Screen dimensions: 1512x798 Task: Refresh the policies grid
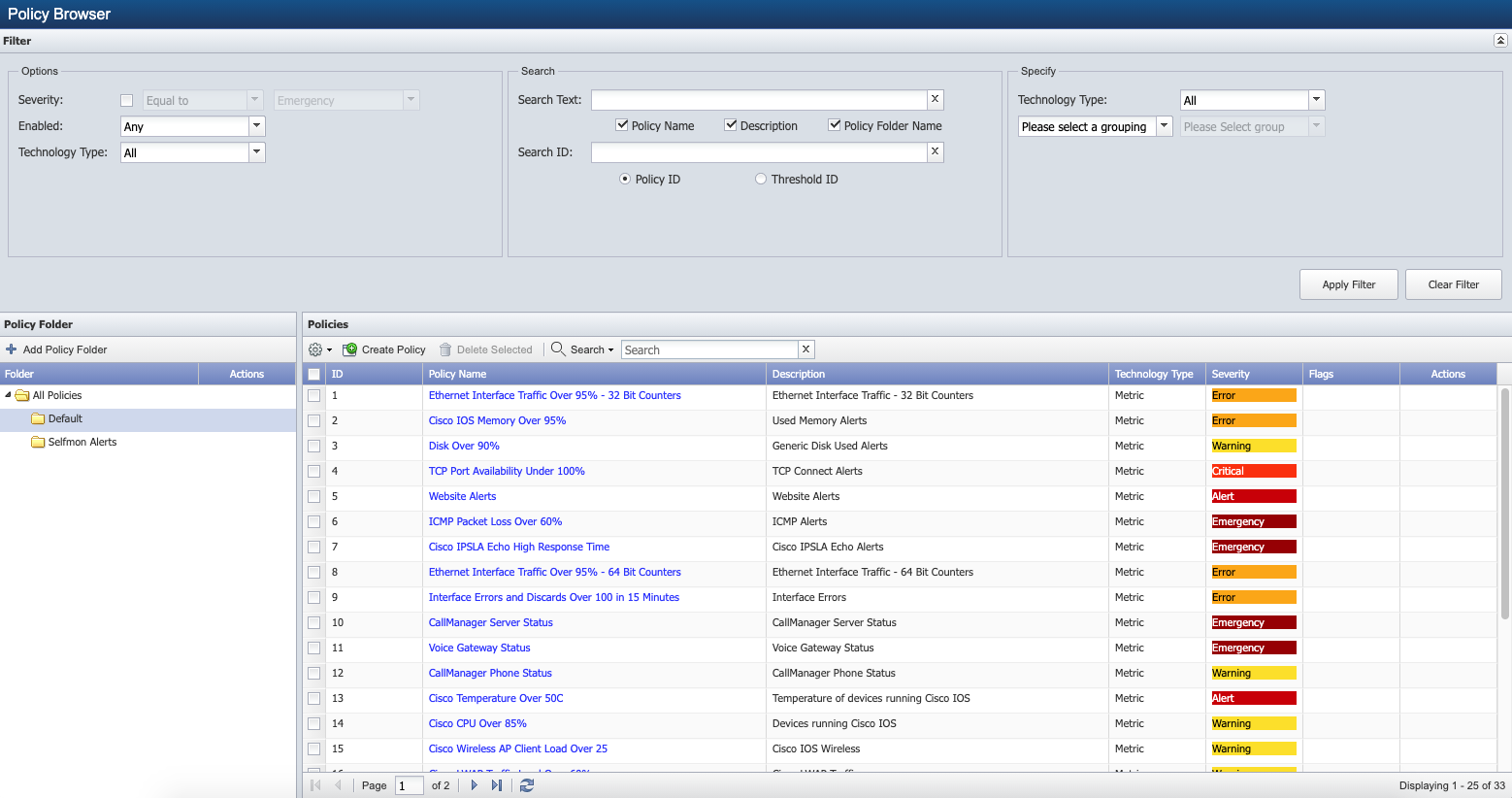527,785
